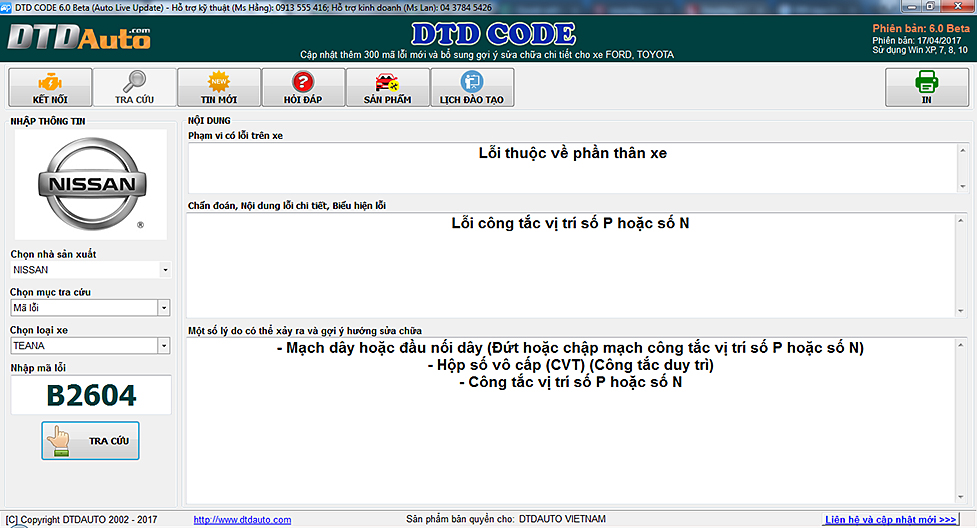The width and height of the screenshot is (977, 528).
Task: Open the TRA CỨU magnifier toolbar button
Action: pos(135,87)
